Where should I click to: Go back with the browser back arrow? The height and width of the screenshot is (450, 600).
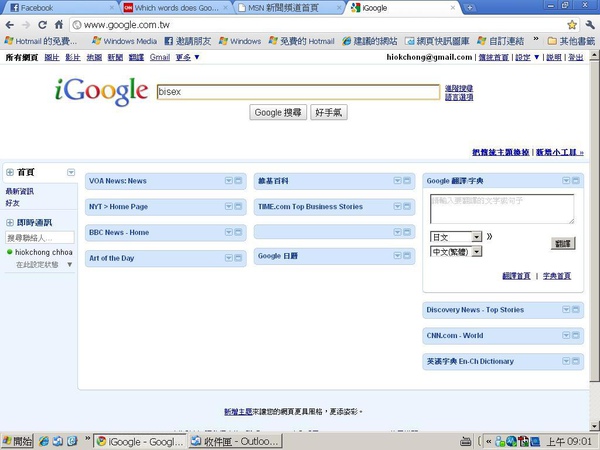[x=10, y=25]
